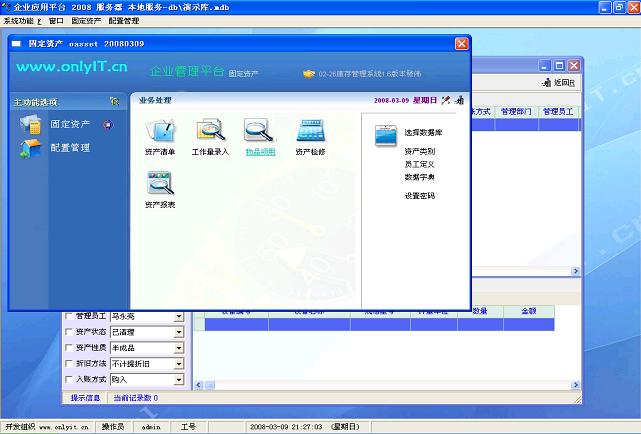Open the 工作量录入 module icon
The height and width of the screenshot is (434, 641).
click(x=210, y=131)
